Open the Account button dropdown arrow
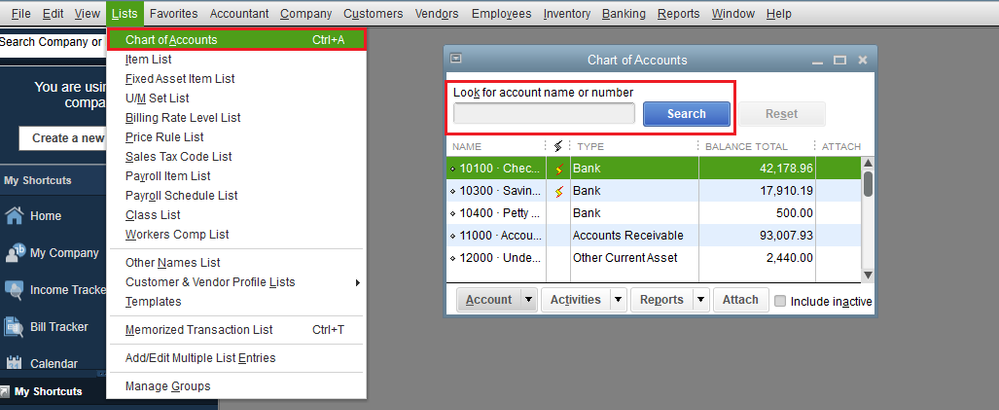 tap(528, 300)
